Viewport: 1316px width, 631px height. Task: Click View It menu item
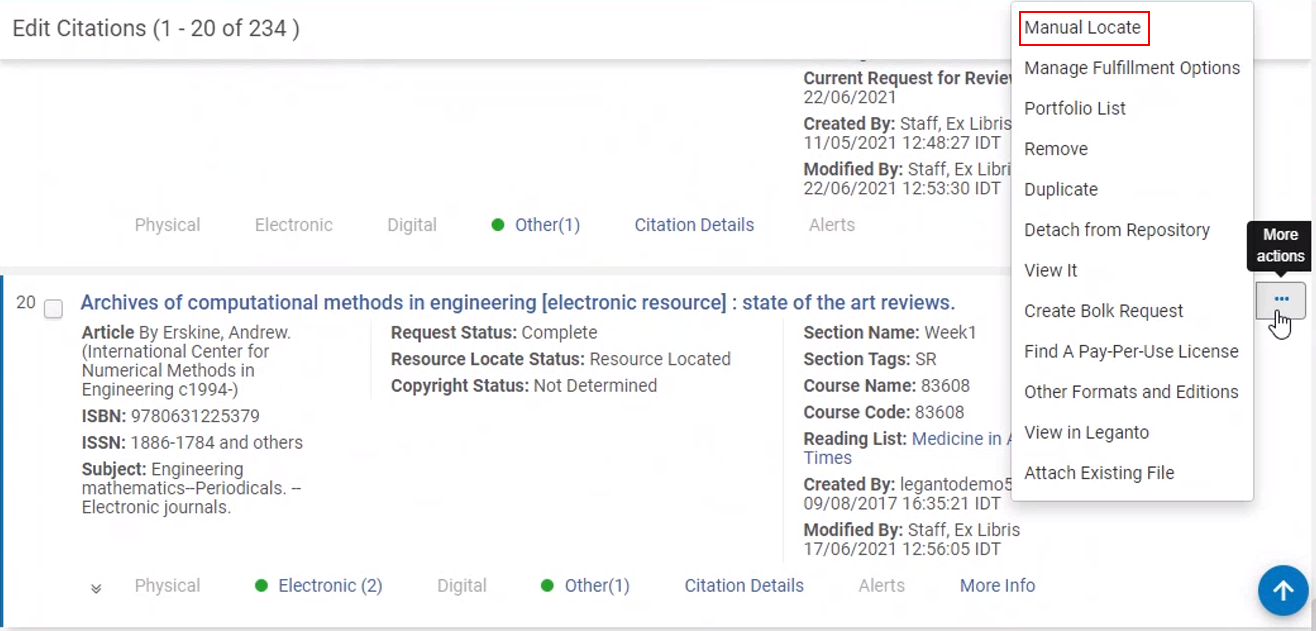click(x=1050, y=270)
